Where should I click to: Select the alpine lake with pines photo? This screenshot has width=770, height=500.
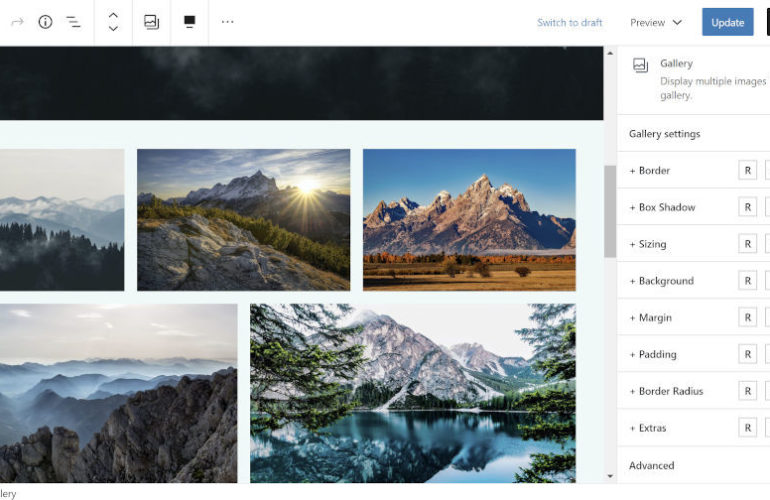[x=412, y=393]
